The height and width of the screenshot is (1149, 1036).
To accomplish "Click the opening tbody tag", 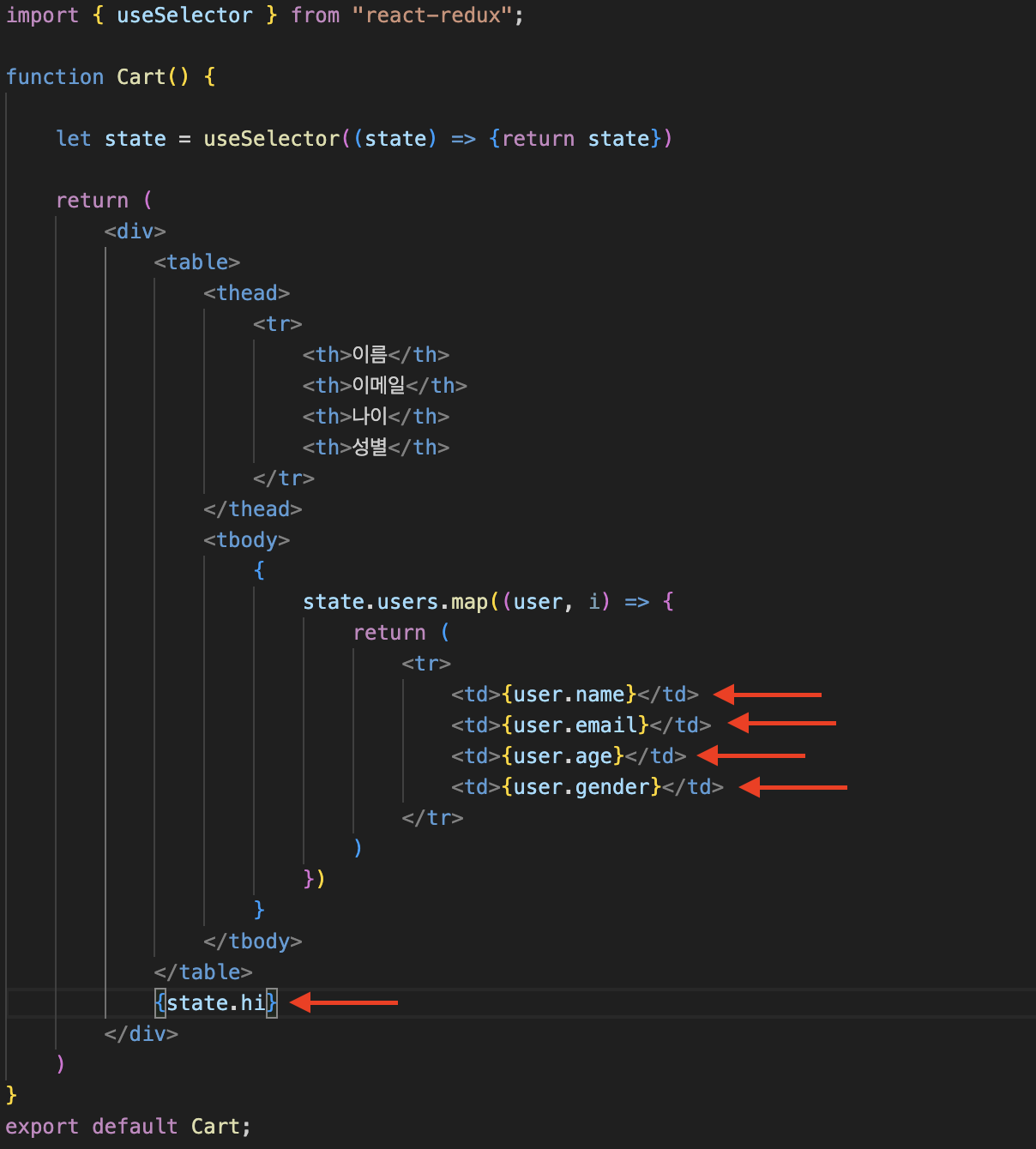I will (247, 540).
